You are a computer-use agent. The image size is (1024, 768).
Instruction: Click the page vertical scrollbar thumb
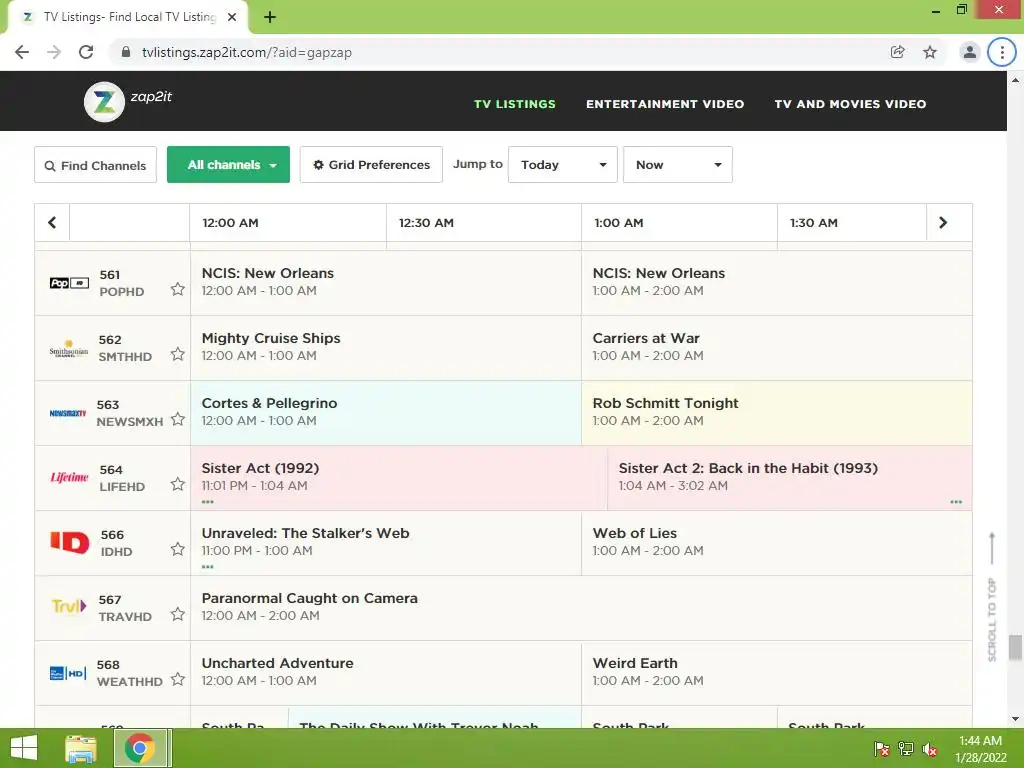click(x=1015, y=648)
